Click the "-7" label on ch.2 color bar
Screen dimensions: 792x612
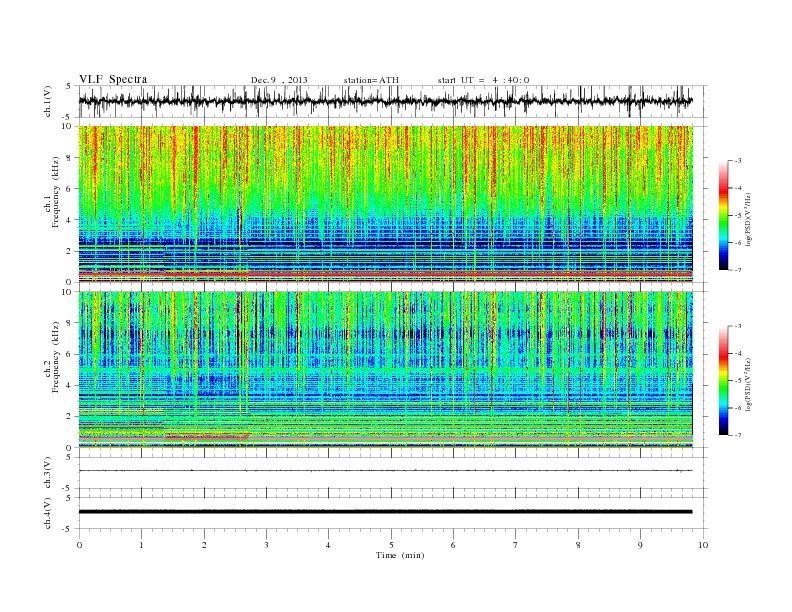click(x=738, y=435)
